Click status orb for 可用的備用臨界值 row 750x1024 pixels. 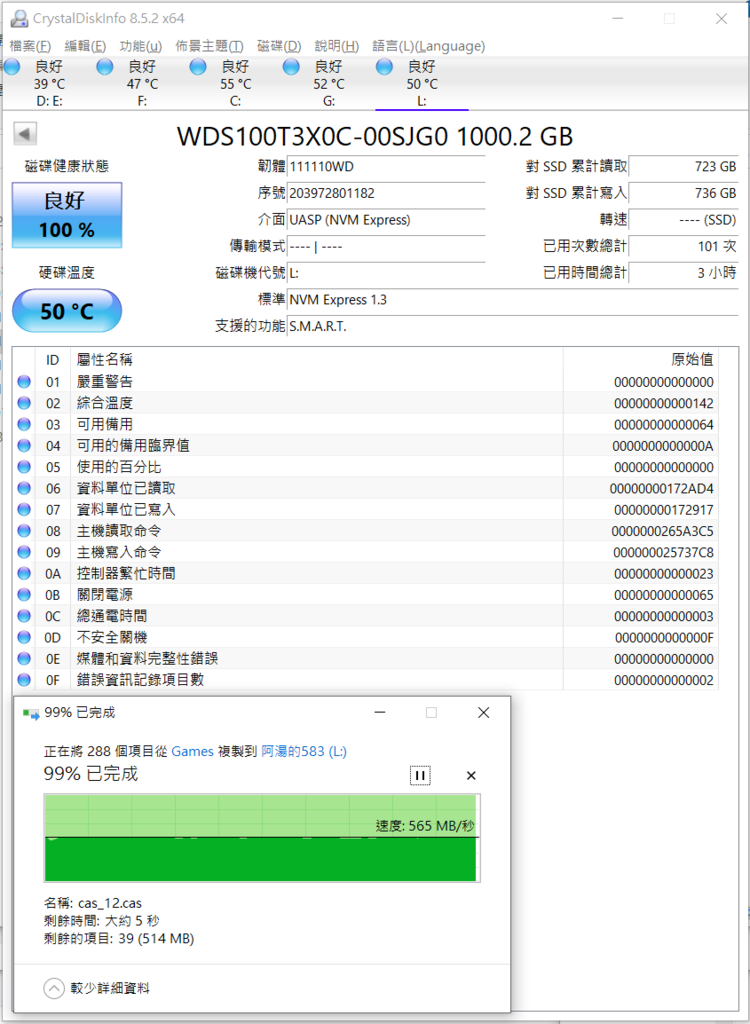pos(24,445)
